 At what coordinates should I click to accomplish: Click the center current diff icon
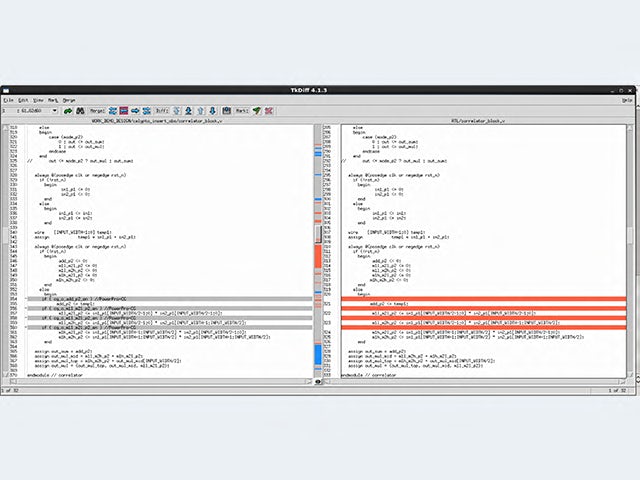[x=227, y=111]
